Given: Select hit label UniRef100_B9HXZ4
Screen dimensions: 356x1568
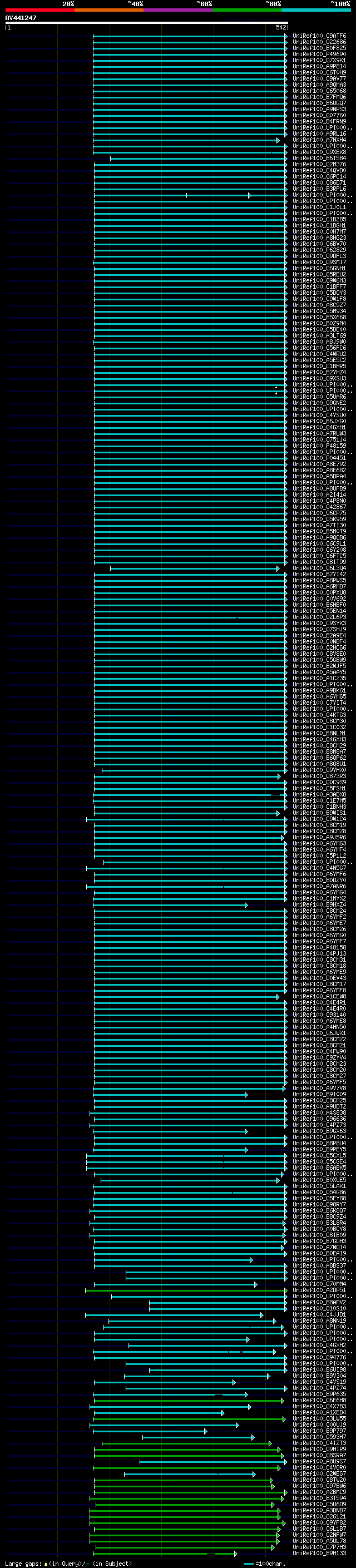Looking at the screenshot, I should (319, 904).
